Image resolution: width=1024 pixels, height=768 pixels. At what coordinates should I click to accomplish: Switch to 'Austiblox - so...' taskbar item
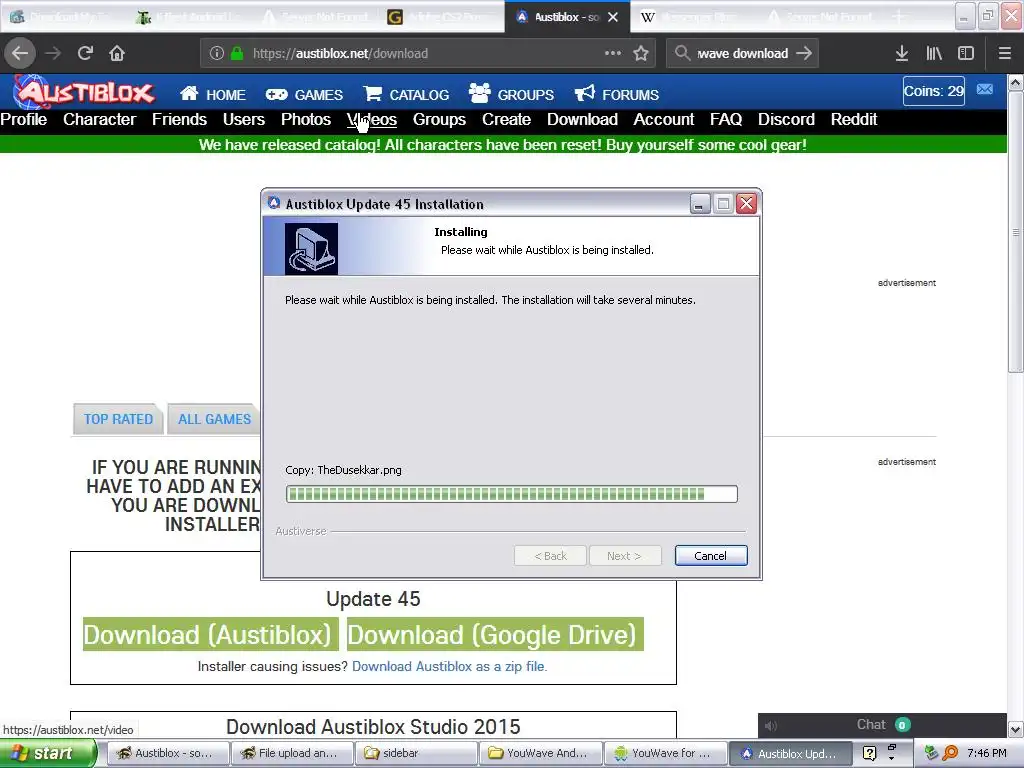tap(167, 753)
